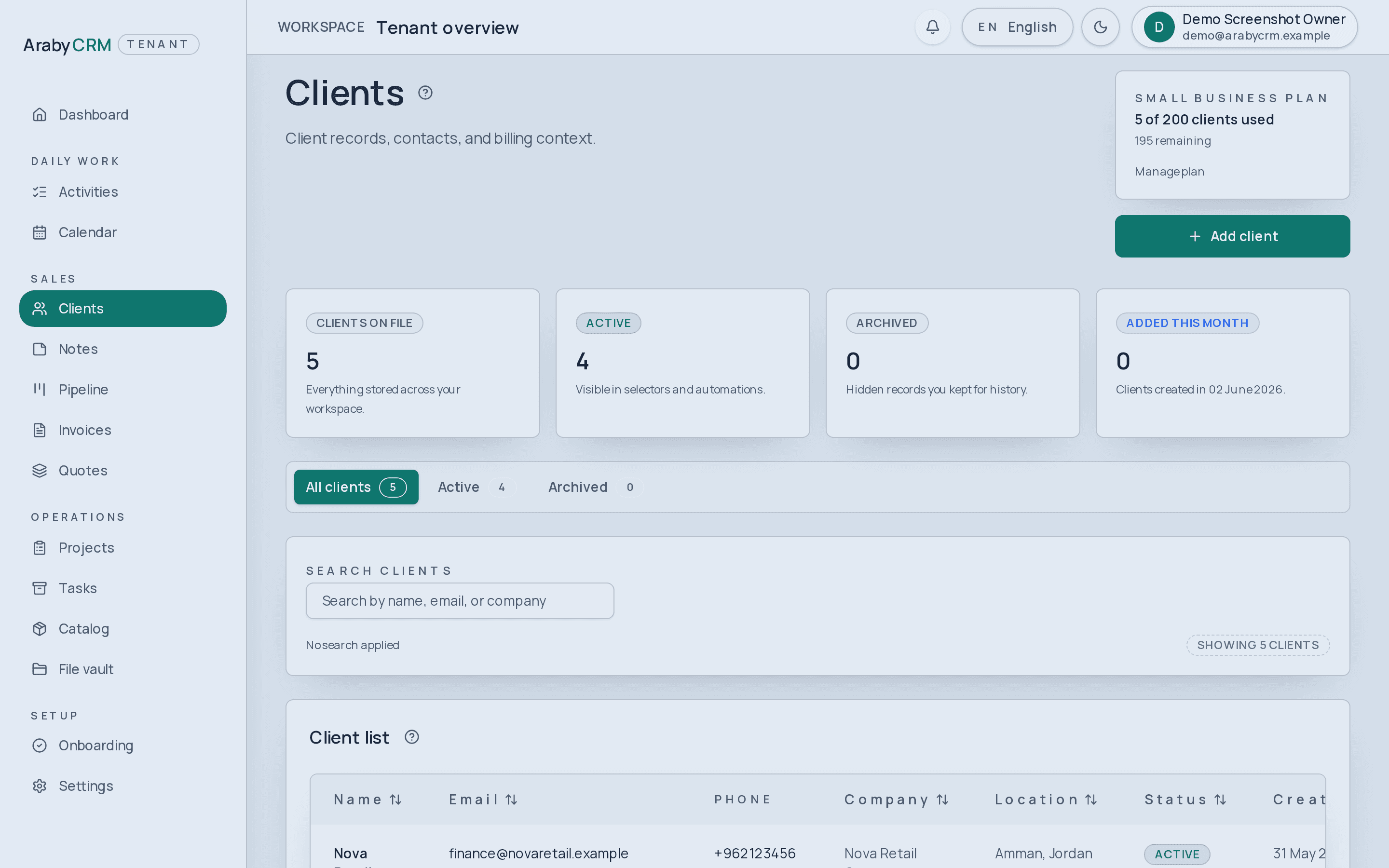Navigate to Invoices
1389x868 pixels.
123,430
